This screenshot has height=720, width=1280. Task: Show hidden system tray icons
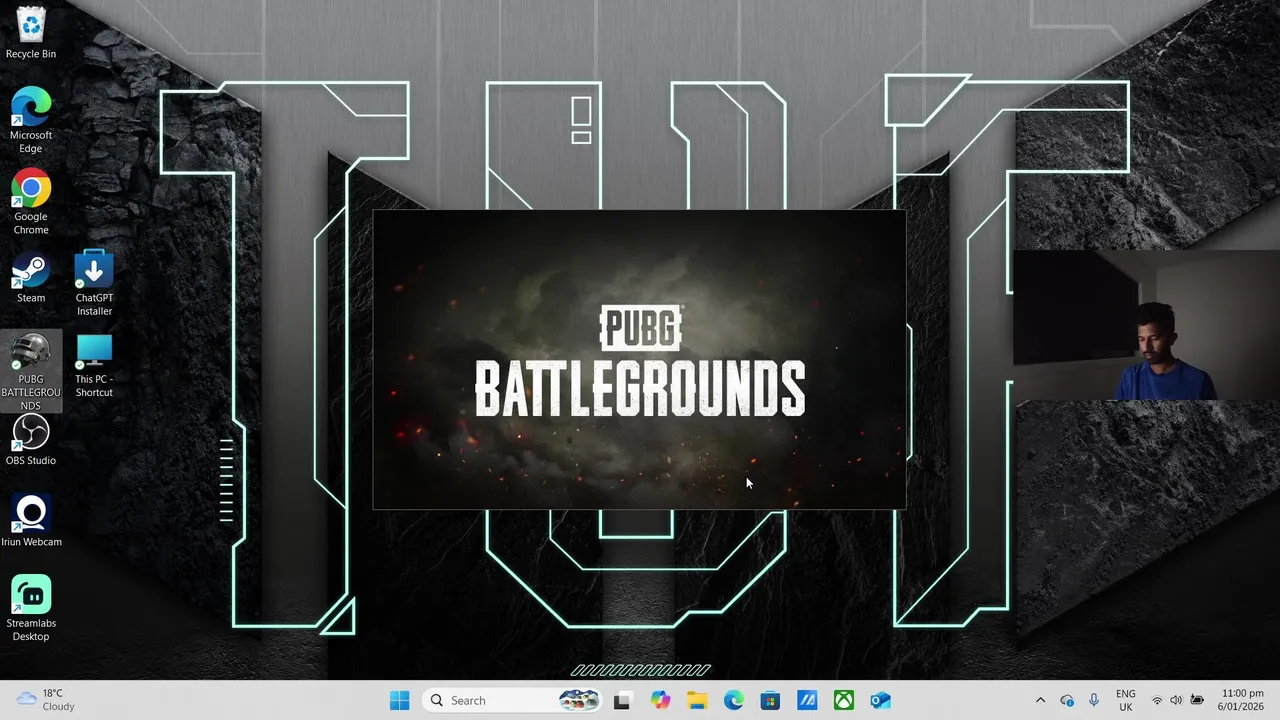click(x=1040, y=700)
